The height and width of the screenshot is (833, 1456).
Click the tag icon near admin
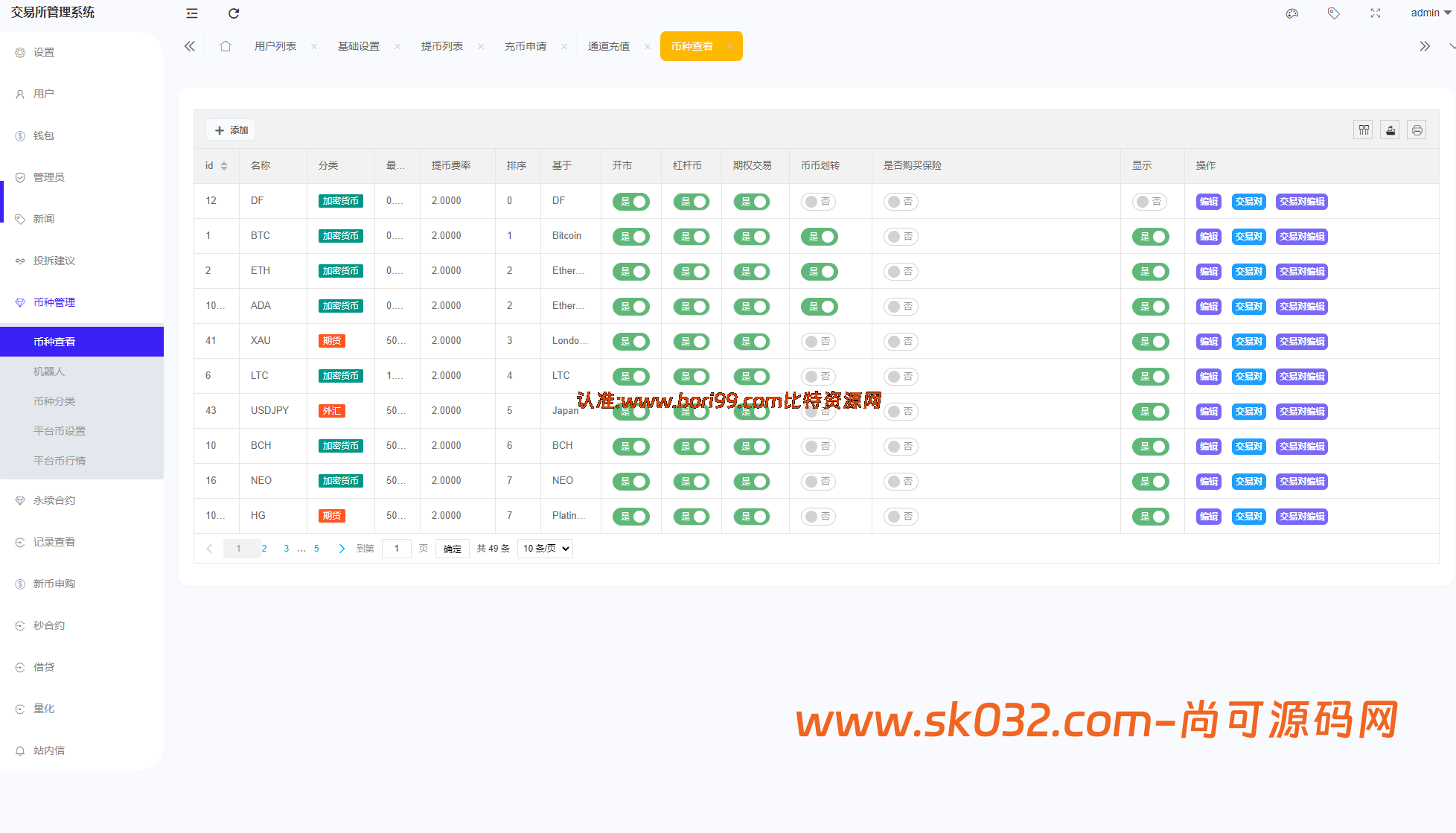pyautogui.click(x=1333, y=13)
